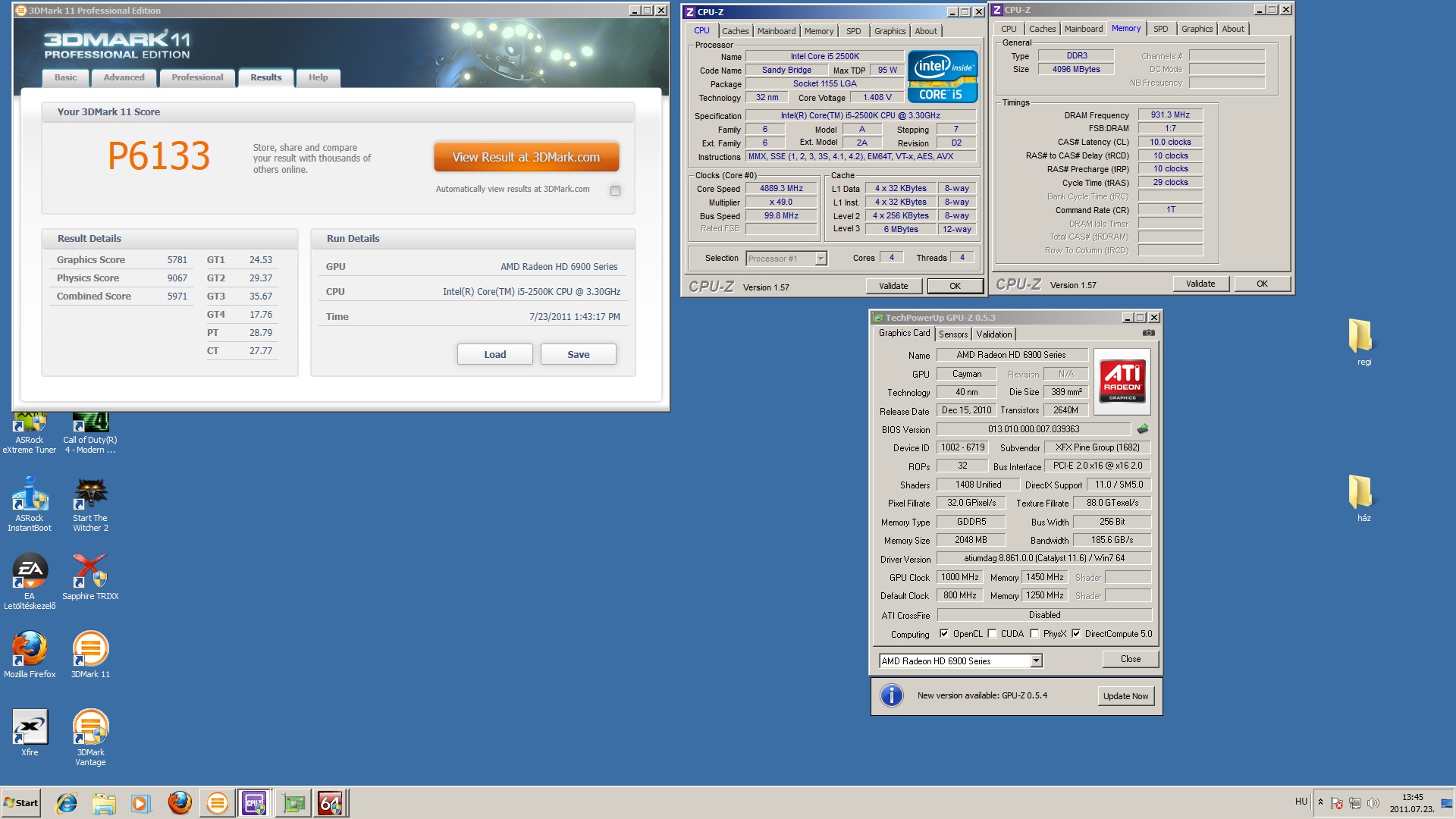Toggle automatically view results checkbox
This screenshot has width=1456, height=819.
coord(615,190)
